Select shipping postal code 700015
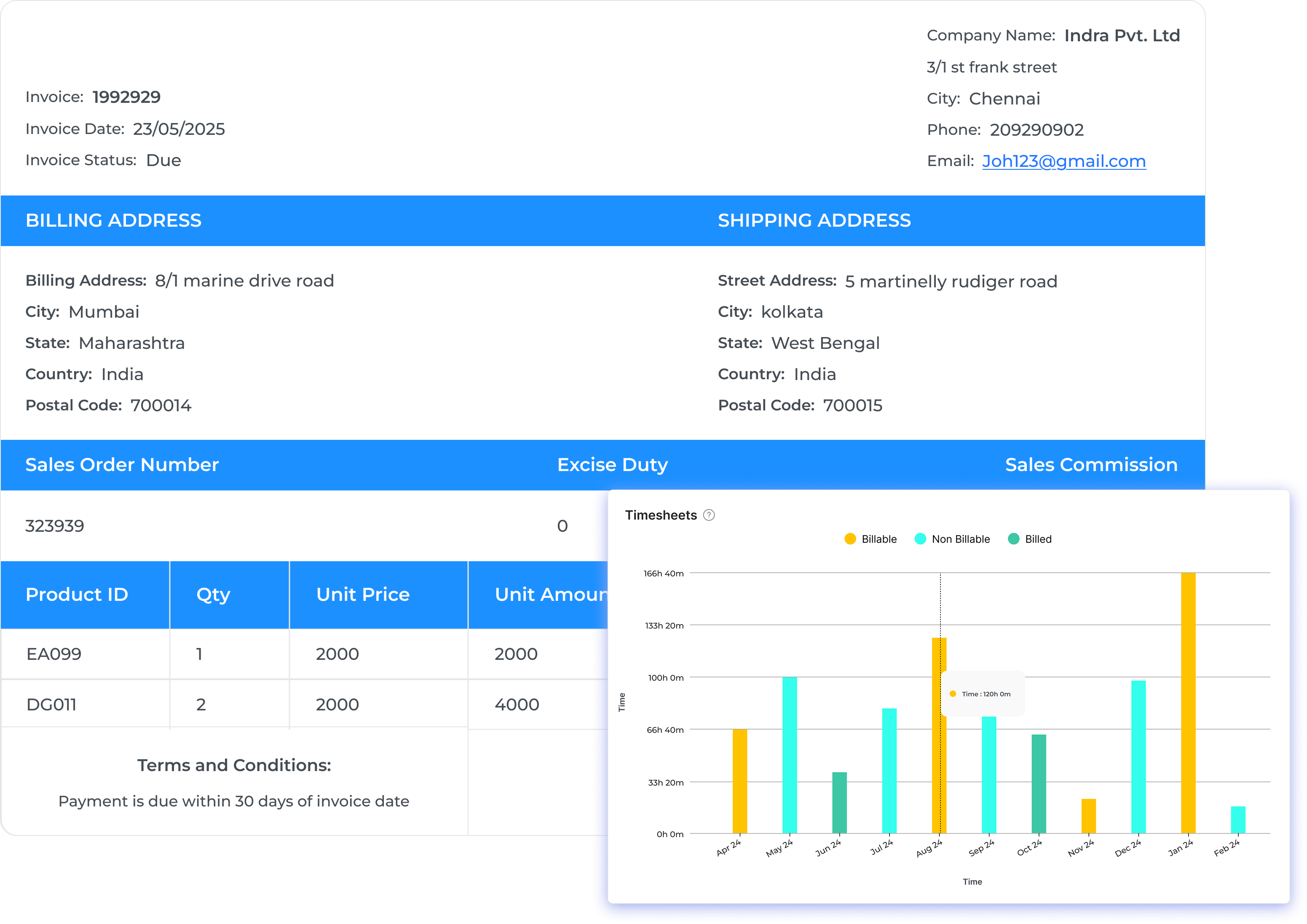The height and width of the screenshot is (924, 1307). 852,405
